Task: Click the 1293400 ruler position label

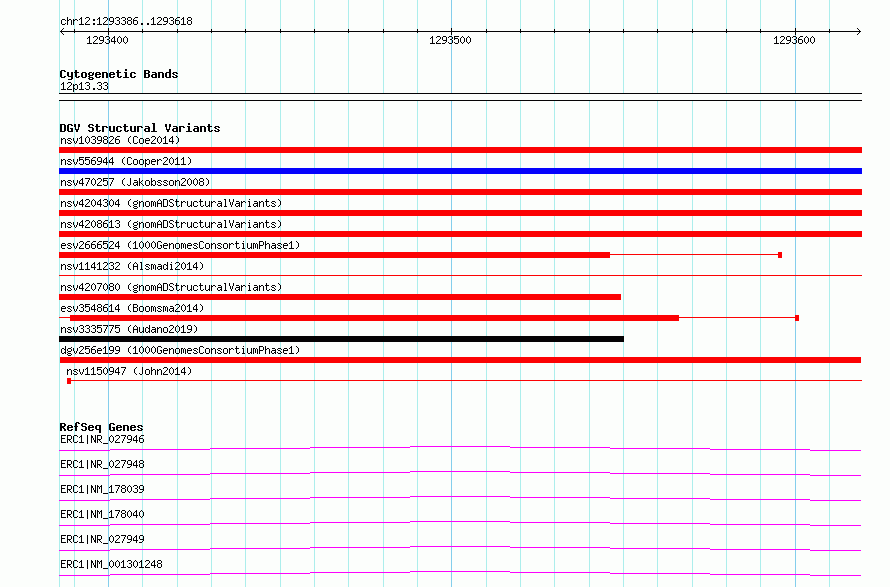Action: pos(107,40)
